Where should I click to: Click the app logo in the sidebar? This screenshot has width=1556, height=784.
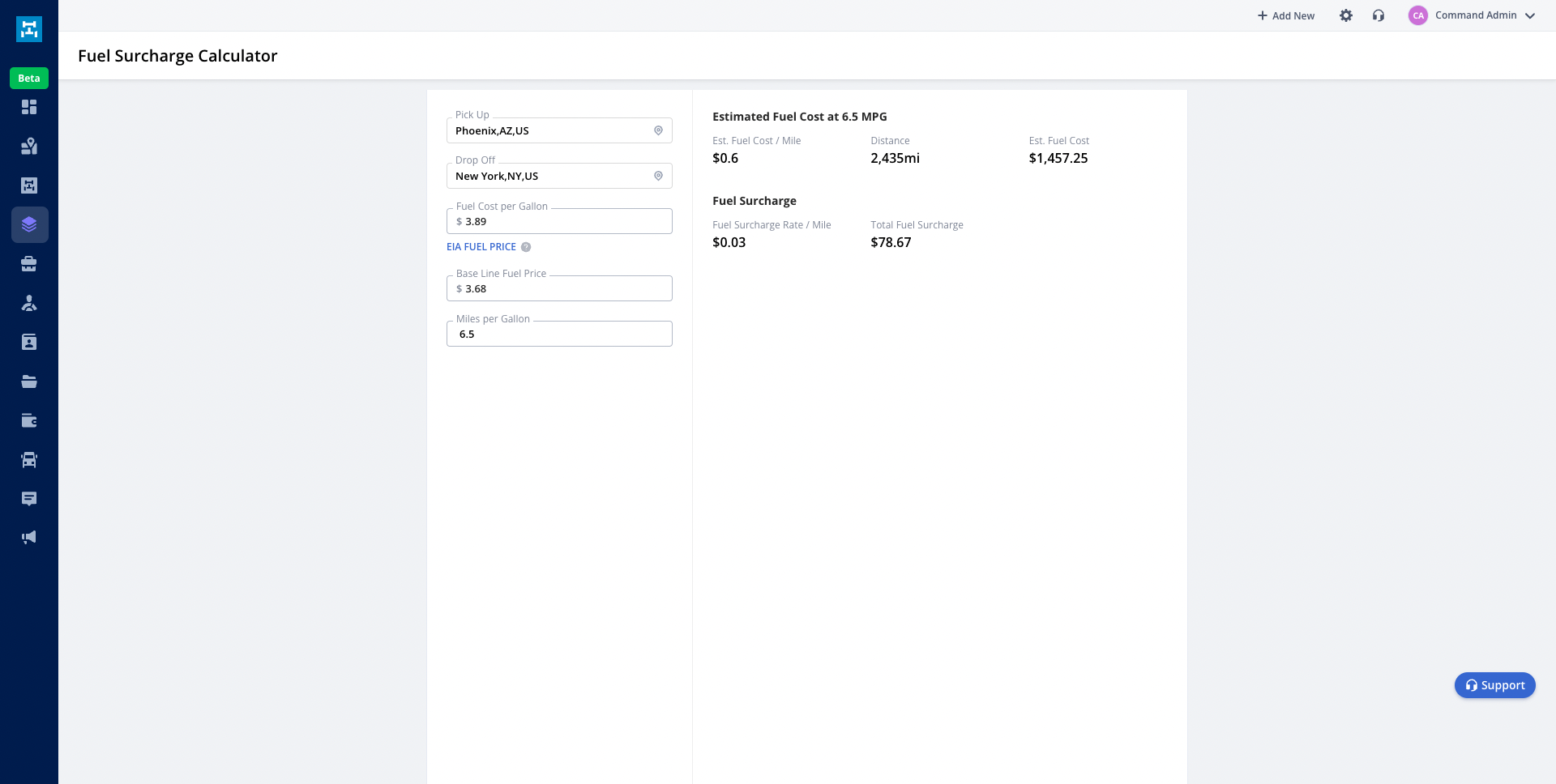[29, 29]
